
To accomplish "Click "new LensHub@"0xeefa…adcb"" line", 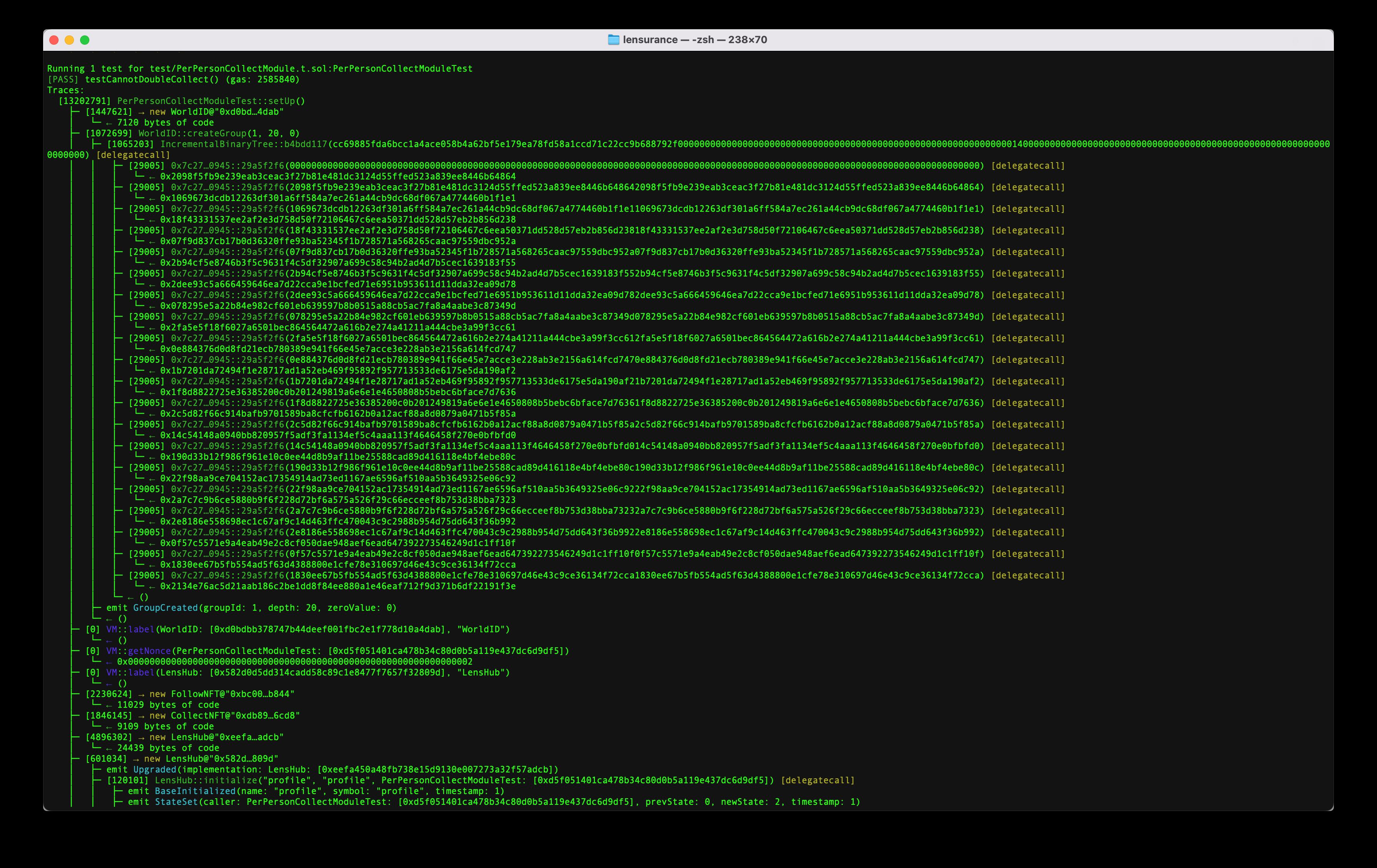I will 217,737.
